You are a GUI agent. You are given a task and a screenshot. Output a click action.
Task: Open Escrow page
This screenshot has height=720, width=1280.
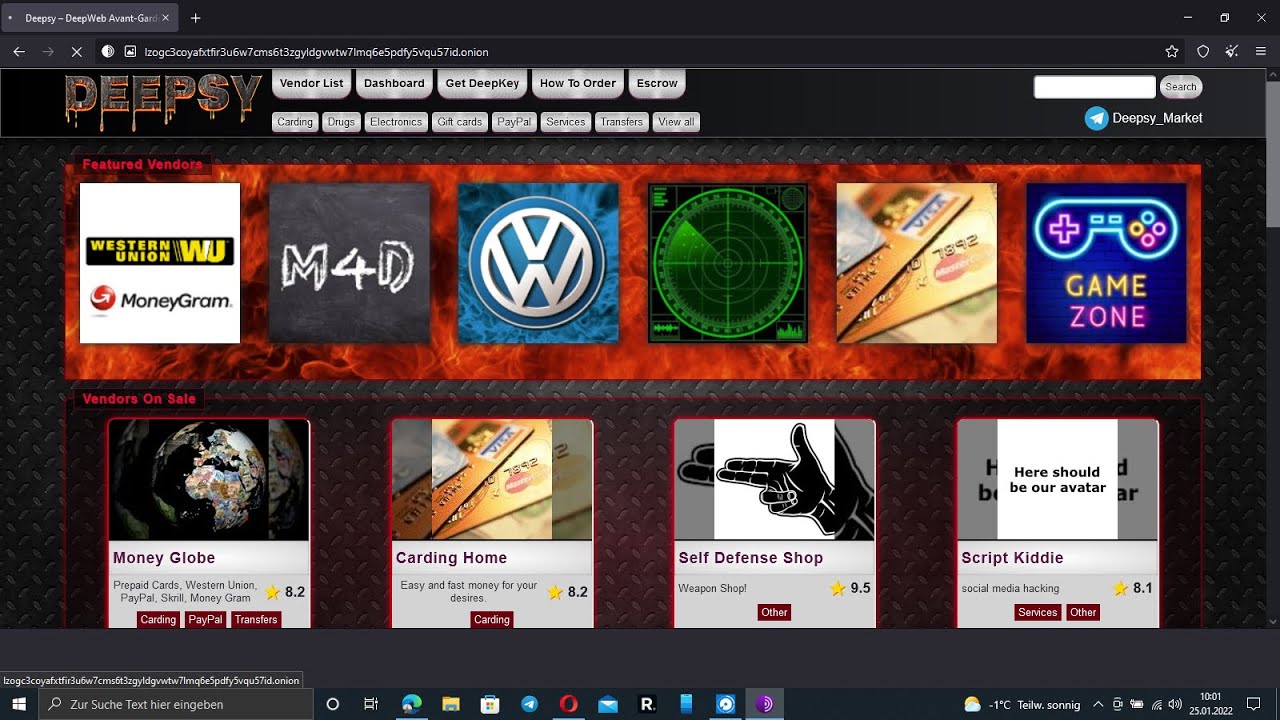pyautogui.click(x=657, y=83)
